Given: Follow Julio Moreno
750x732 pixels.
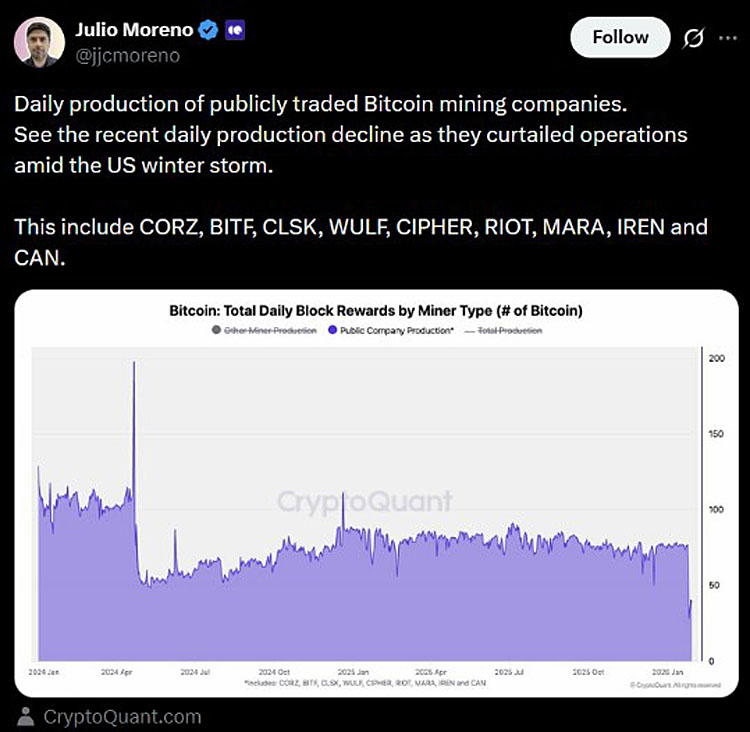Looking at the screenshot, I should (620, 37).
